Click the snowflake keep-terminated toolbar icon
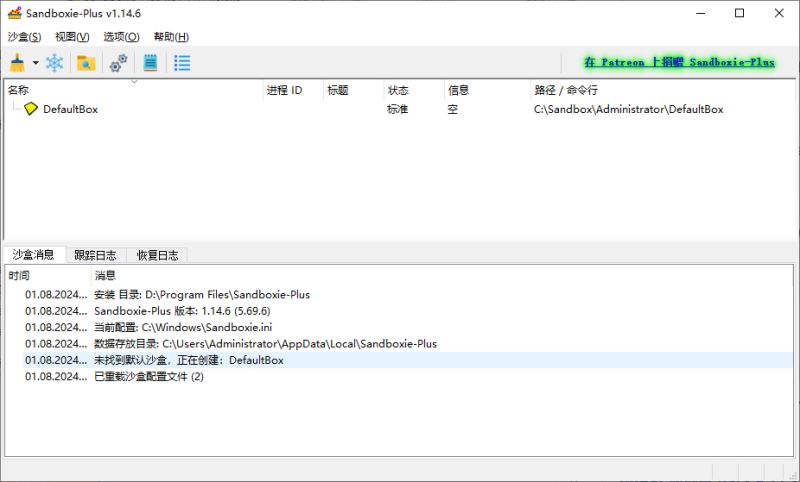 [55, 63]
